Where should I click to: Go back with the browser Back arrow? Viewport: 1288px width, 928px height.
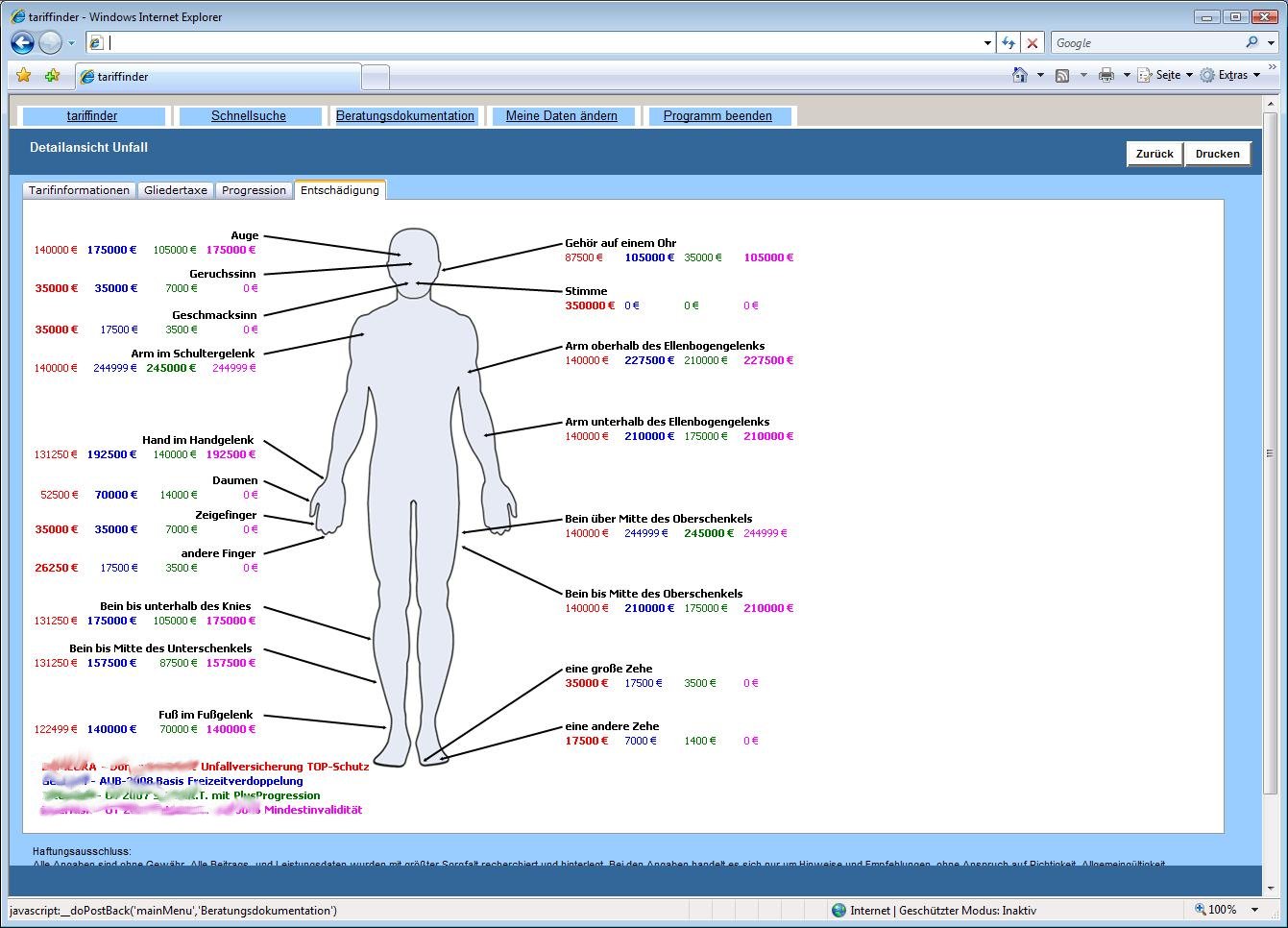(x=22, y=42)
